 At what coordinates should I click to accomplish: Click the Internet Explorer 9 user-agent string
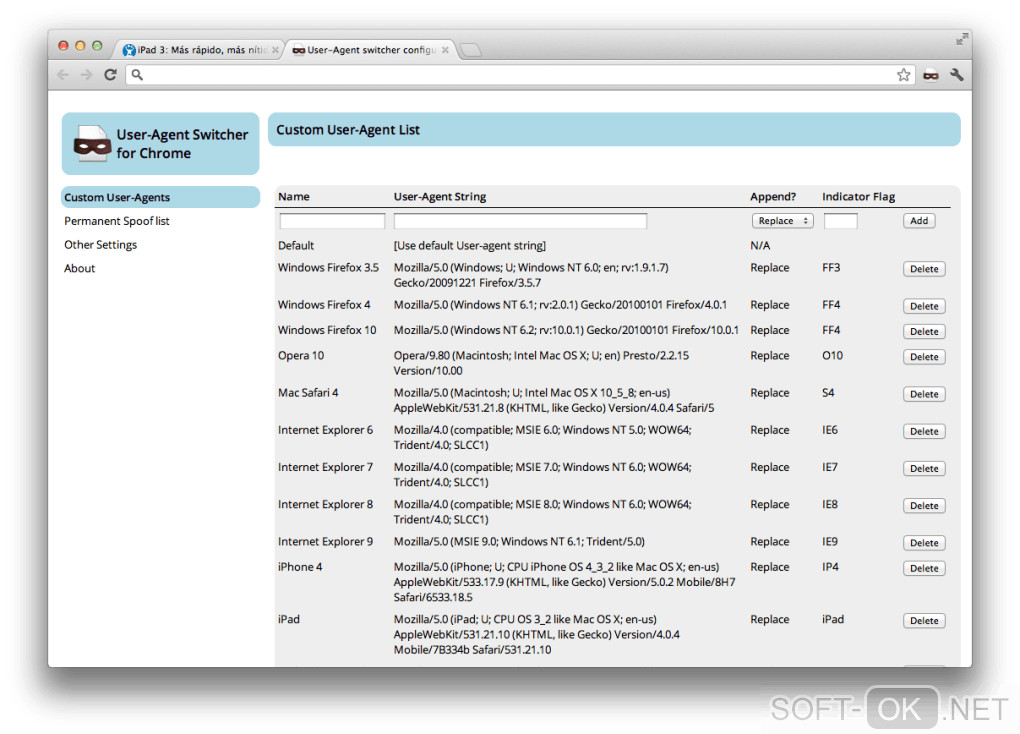click(x=519, y=541)
